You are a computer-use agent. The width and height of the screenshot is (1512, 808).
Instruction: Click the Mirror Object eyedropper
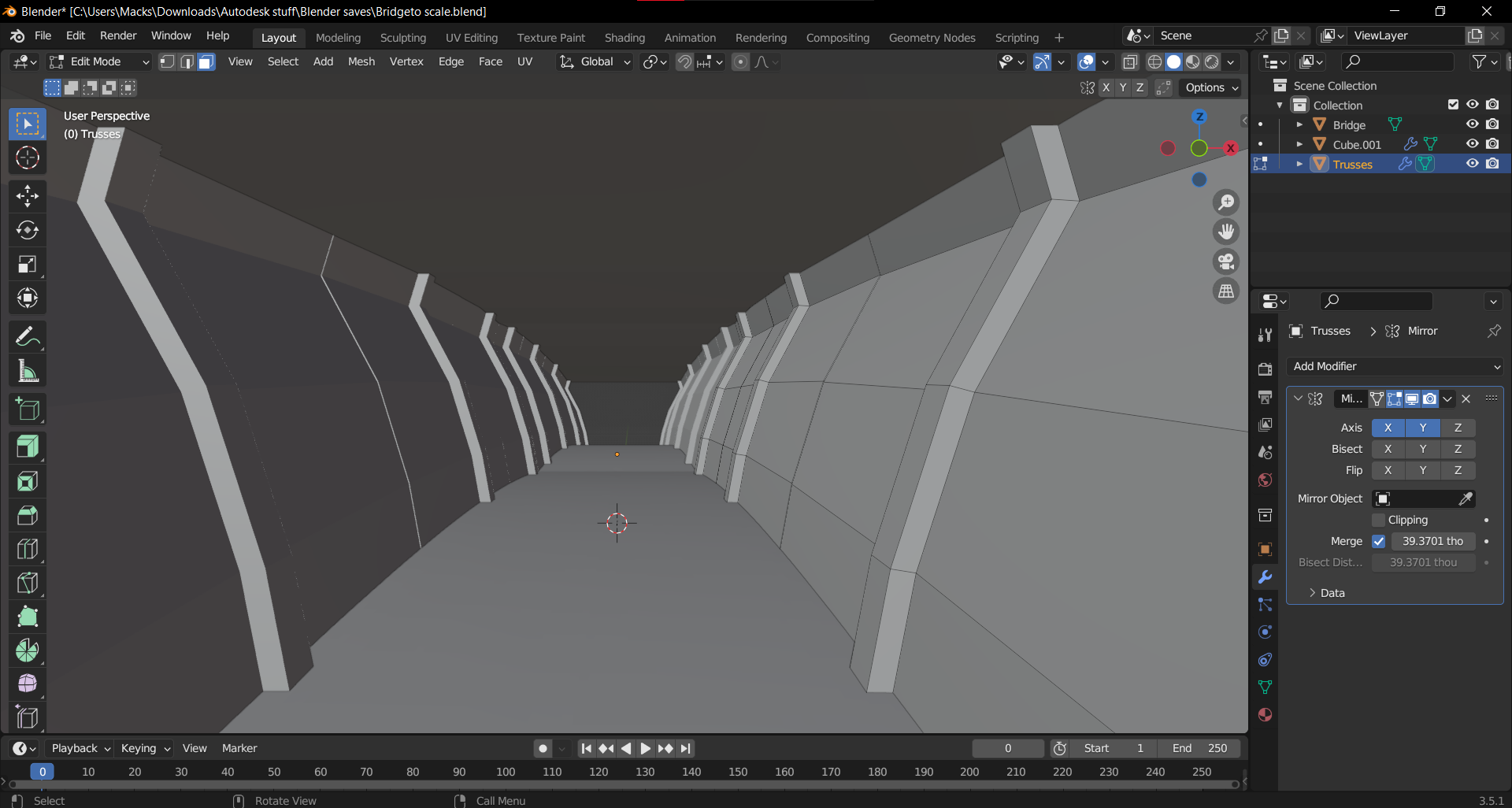pos(1465,499)
